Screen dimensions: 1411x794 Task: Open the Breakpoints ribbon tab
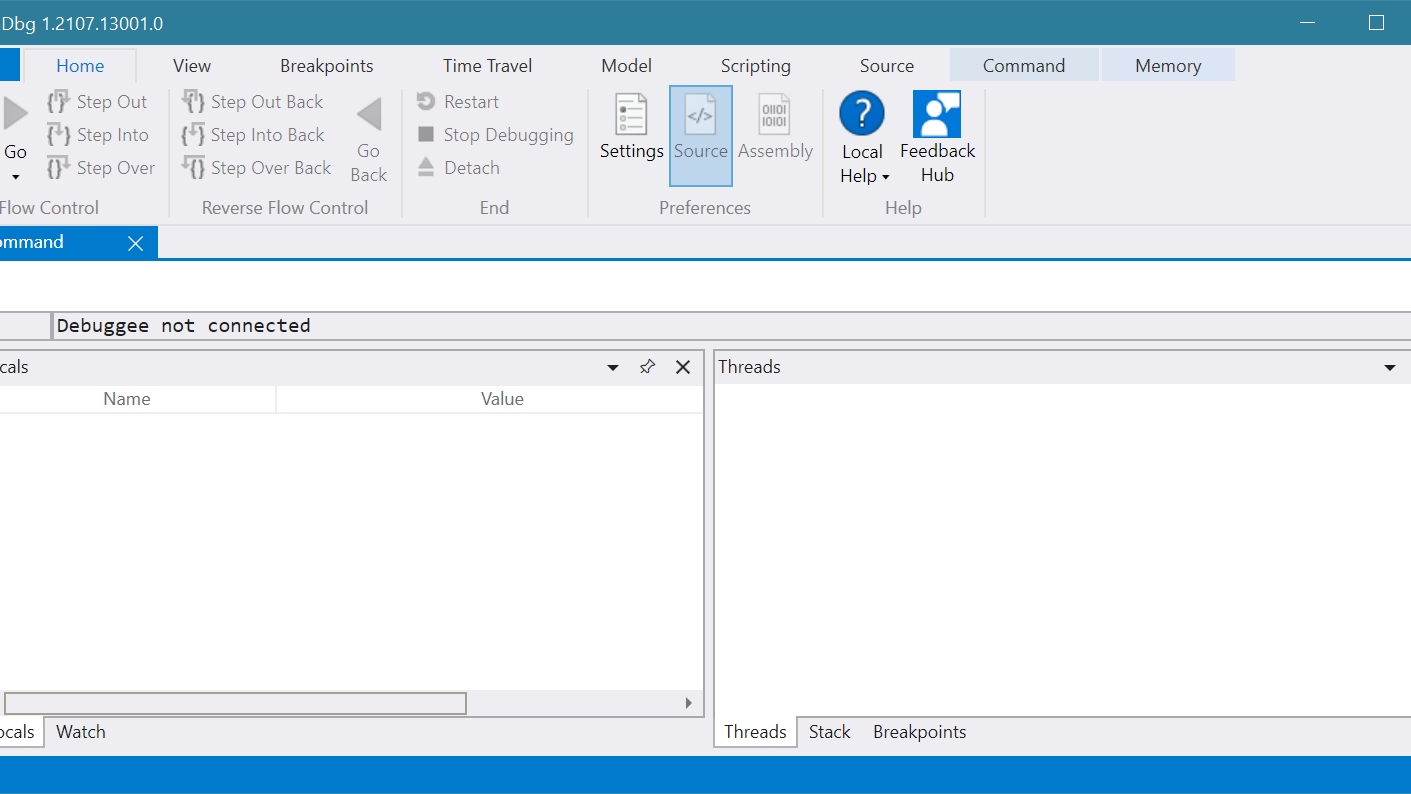point(327,66)
